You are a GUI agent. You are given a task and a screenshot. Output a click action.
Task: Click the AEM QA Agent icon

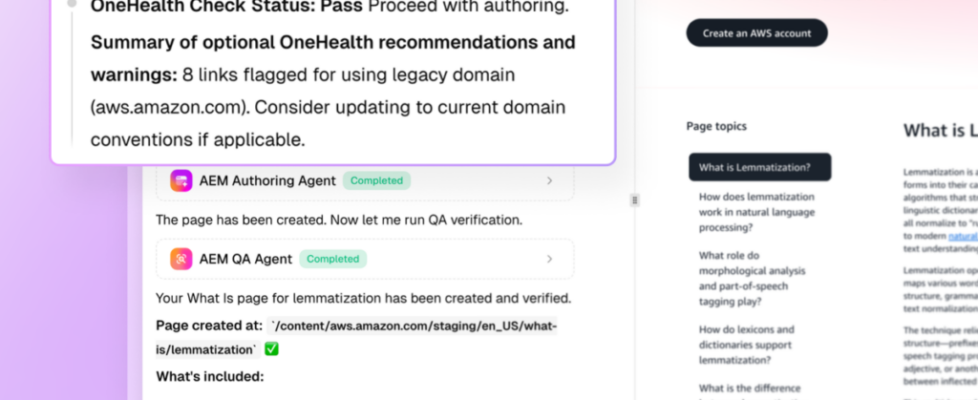[x=181, y=259]
